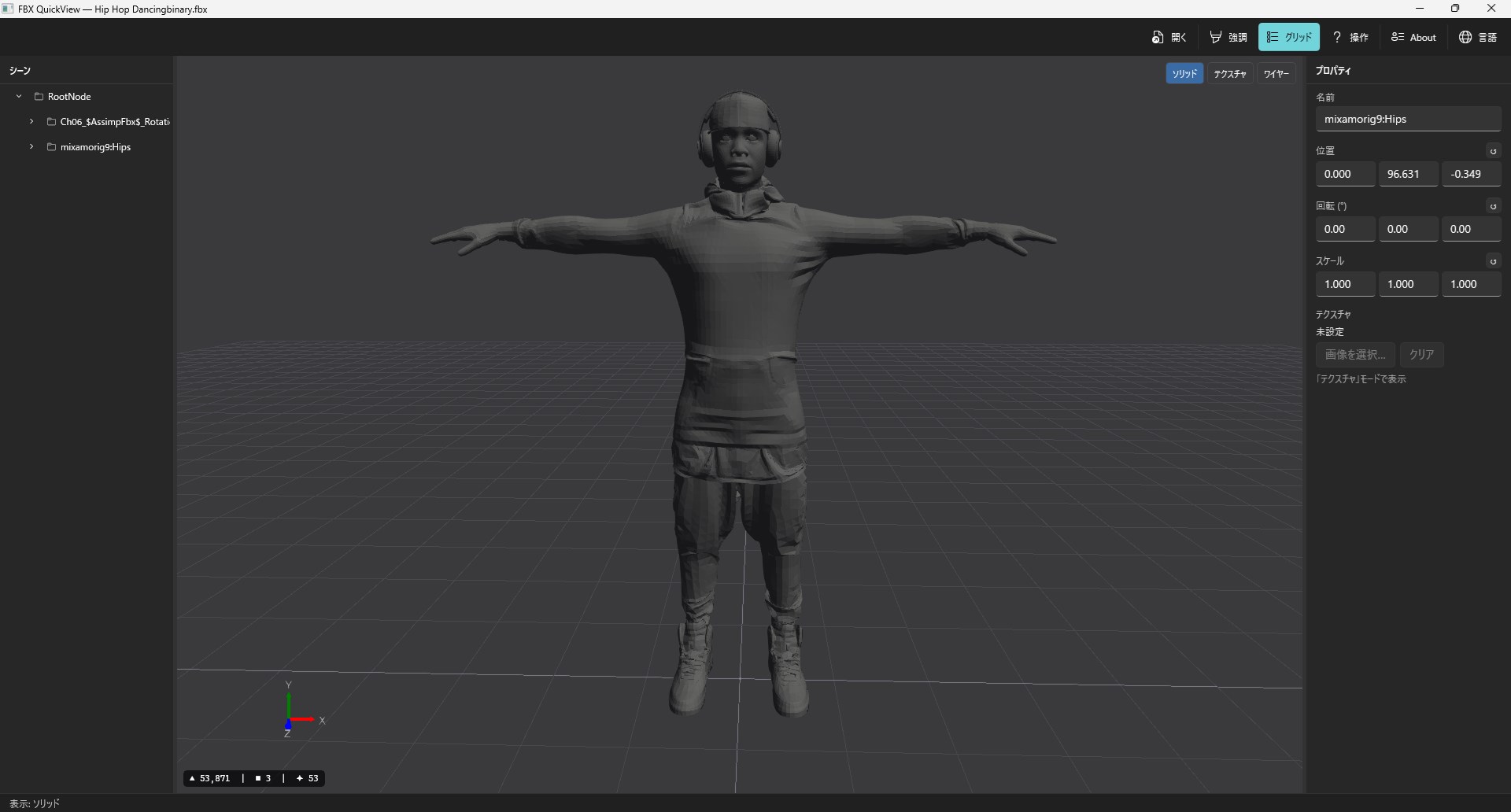Open the 操作 controls help
1511x812 pixels.
(x=1350, y=37)
